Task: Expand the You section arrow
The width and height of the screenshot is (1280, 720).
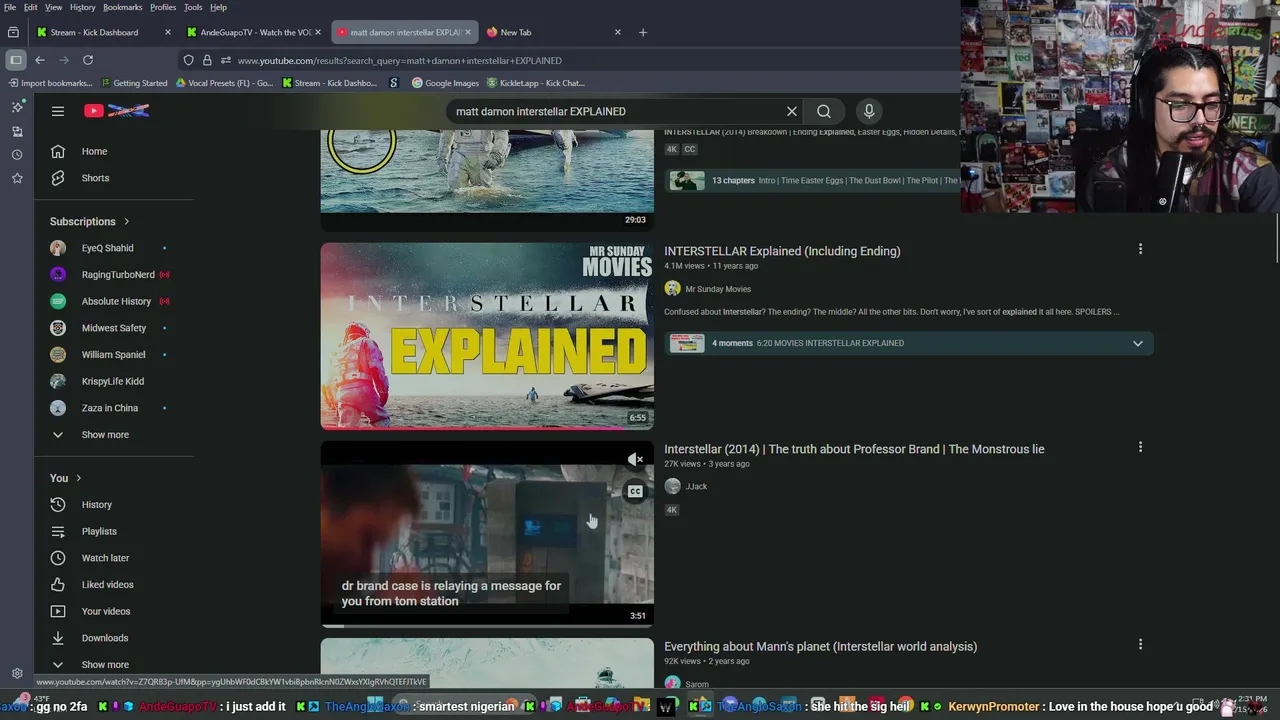Action: [x=78, y=478]
